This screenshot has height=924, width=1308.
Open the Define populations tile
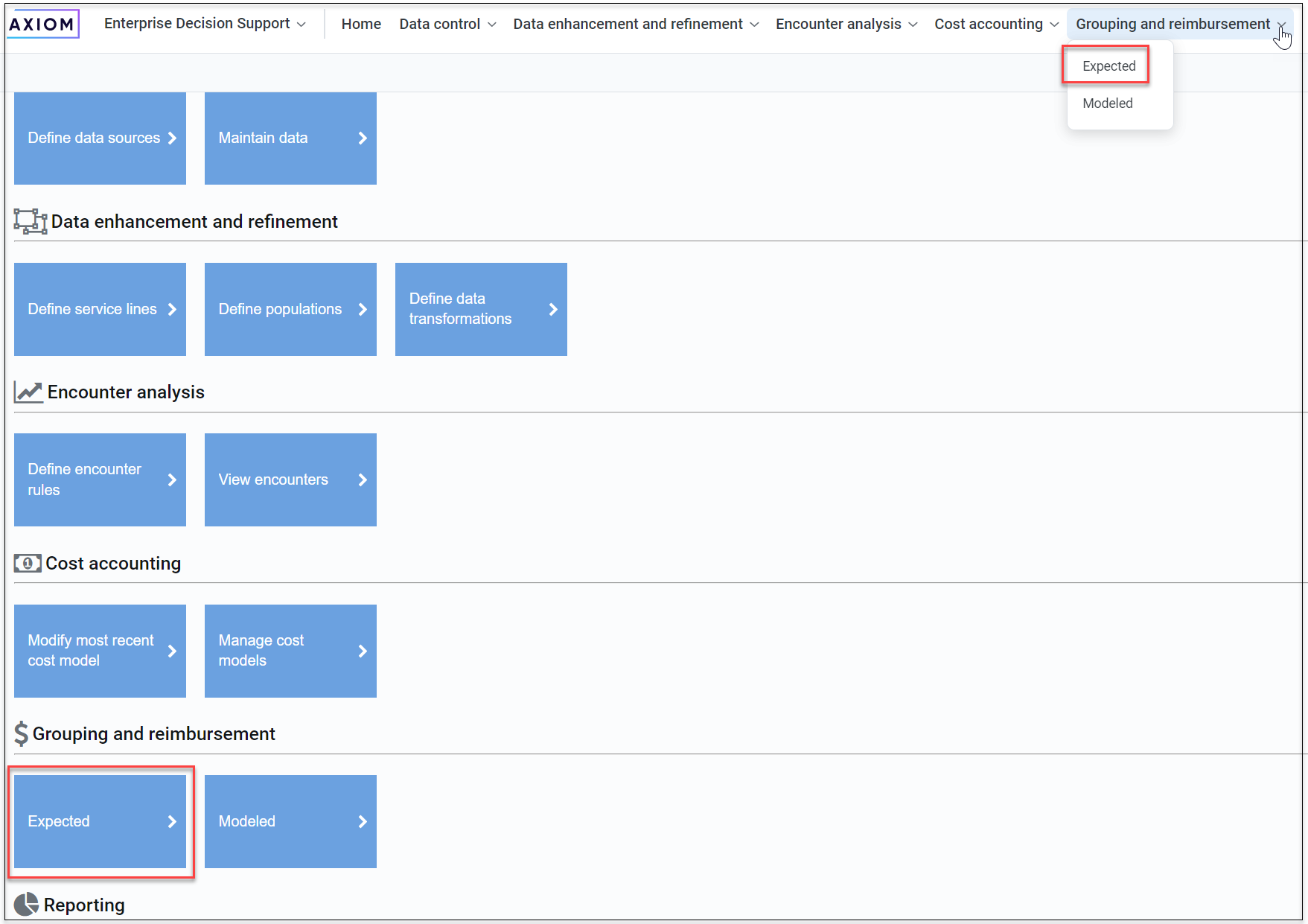[x=290, y=309]
